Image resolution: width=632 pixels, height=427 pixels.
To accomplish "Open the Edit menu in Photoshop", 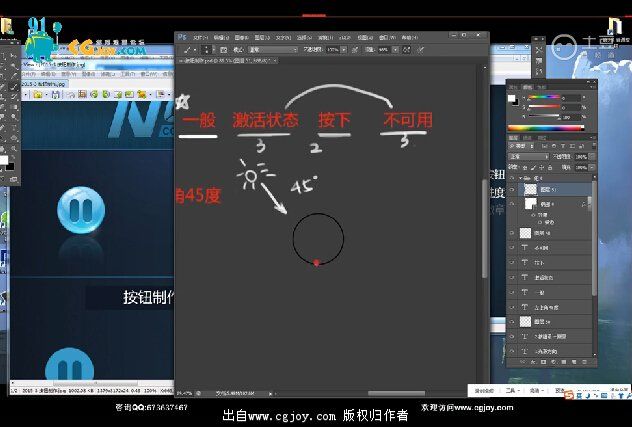I will [221, 37].
